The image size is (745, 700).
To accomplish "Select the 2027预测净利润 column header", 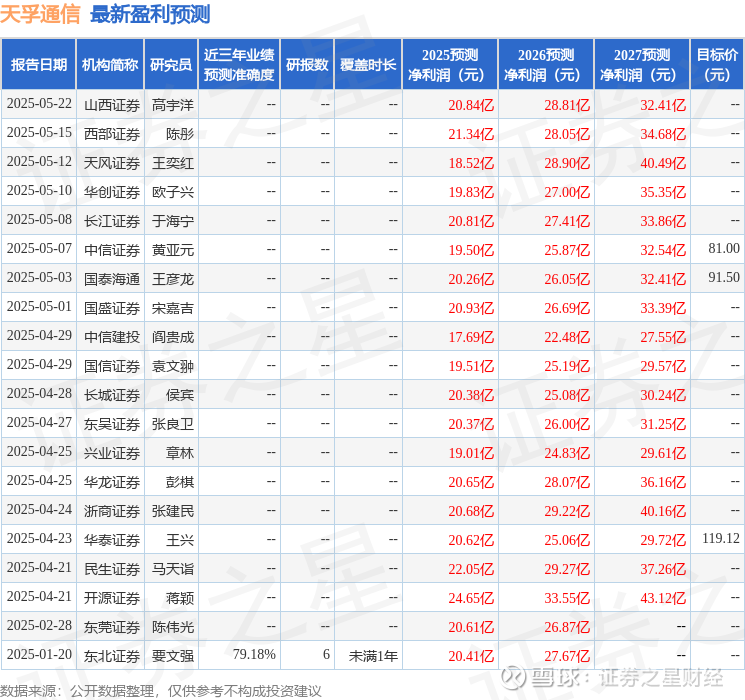I will point(642,65).
